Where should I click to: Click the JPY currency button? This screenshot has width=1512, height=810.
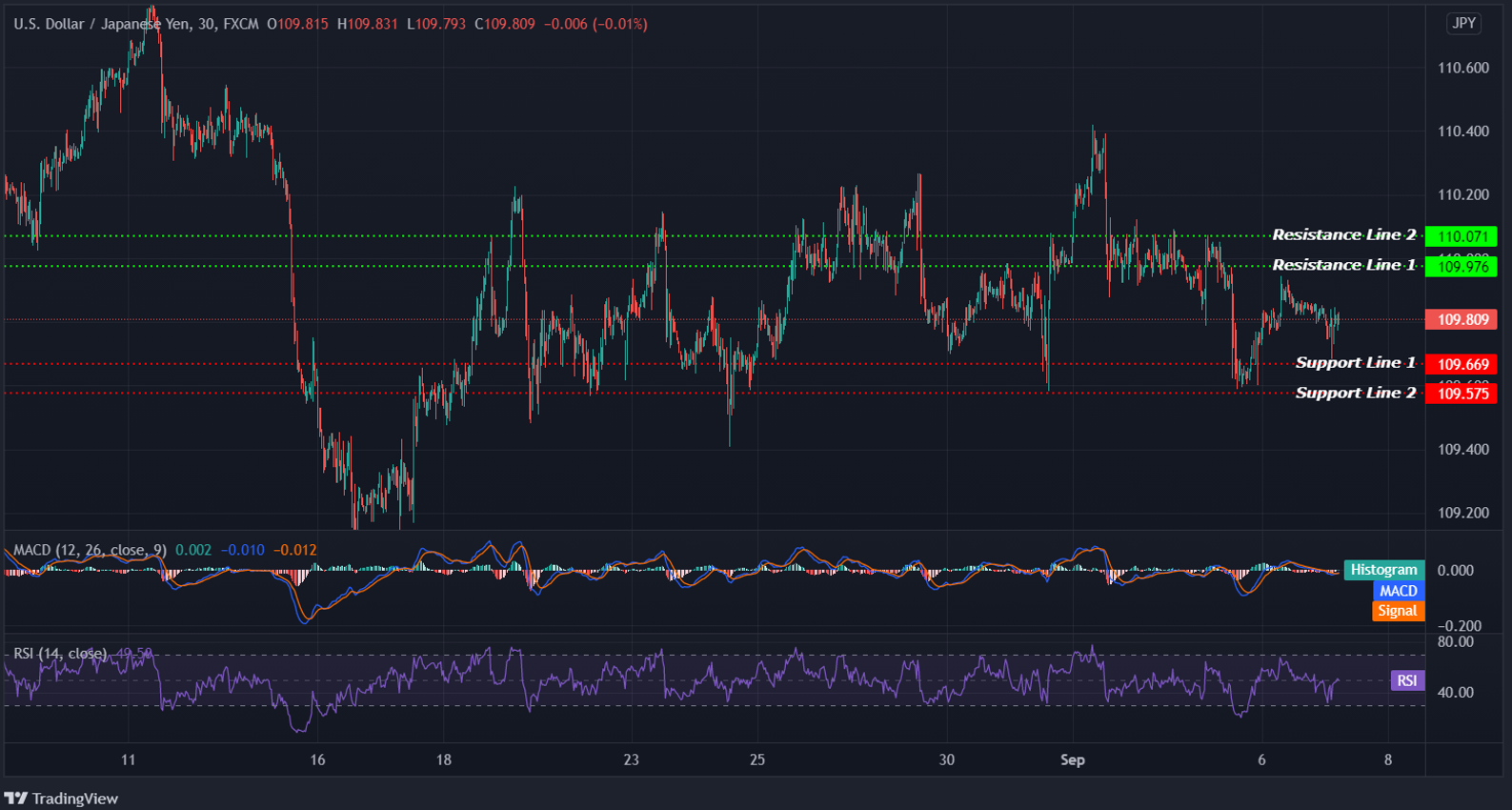pyautogui.click(x=1463, y=24)
